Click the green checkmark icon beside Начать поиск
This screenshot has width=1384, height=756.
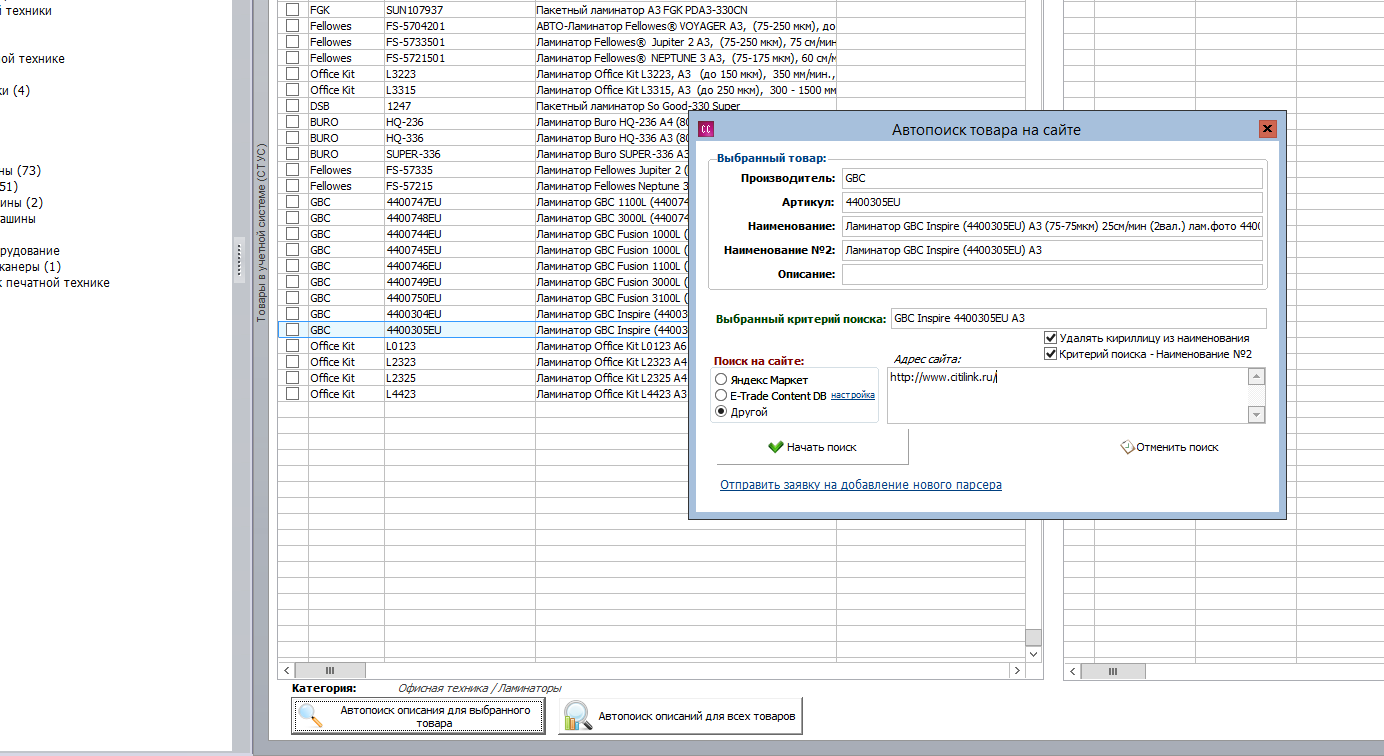coord(775,447)
